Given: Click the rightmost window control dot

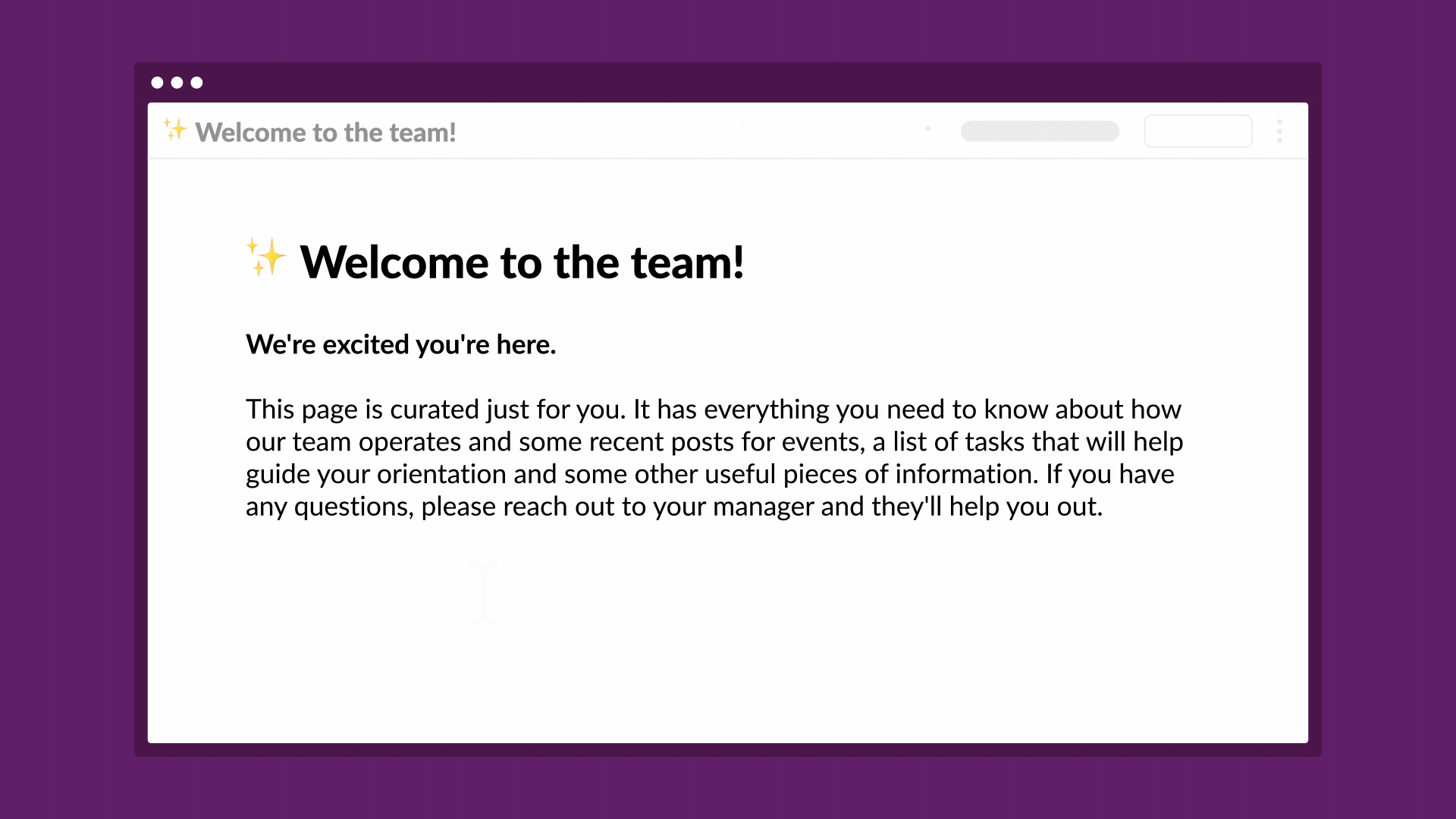Looking at the screenshot, I should 197,83.
